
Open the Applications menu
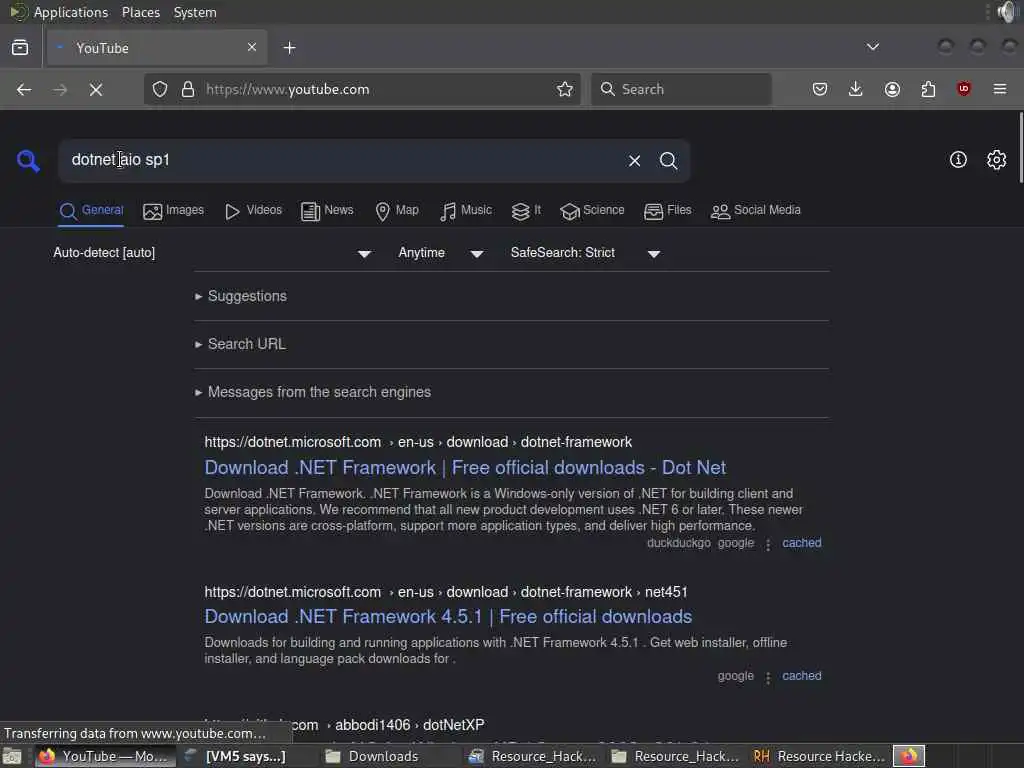click(71, 12)
